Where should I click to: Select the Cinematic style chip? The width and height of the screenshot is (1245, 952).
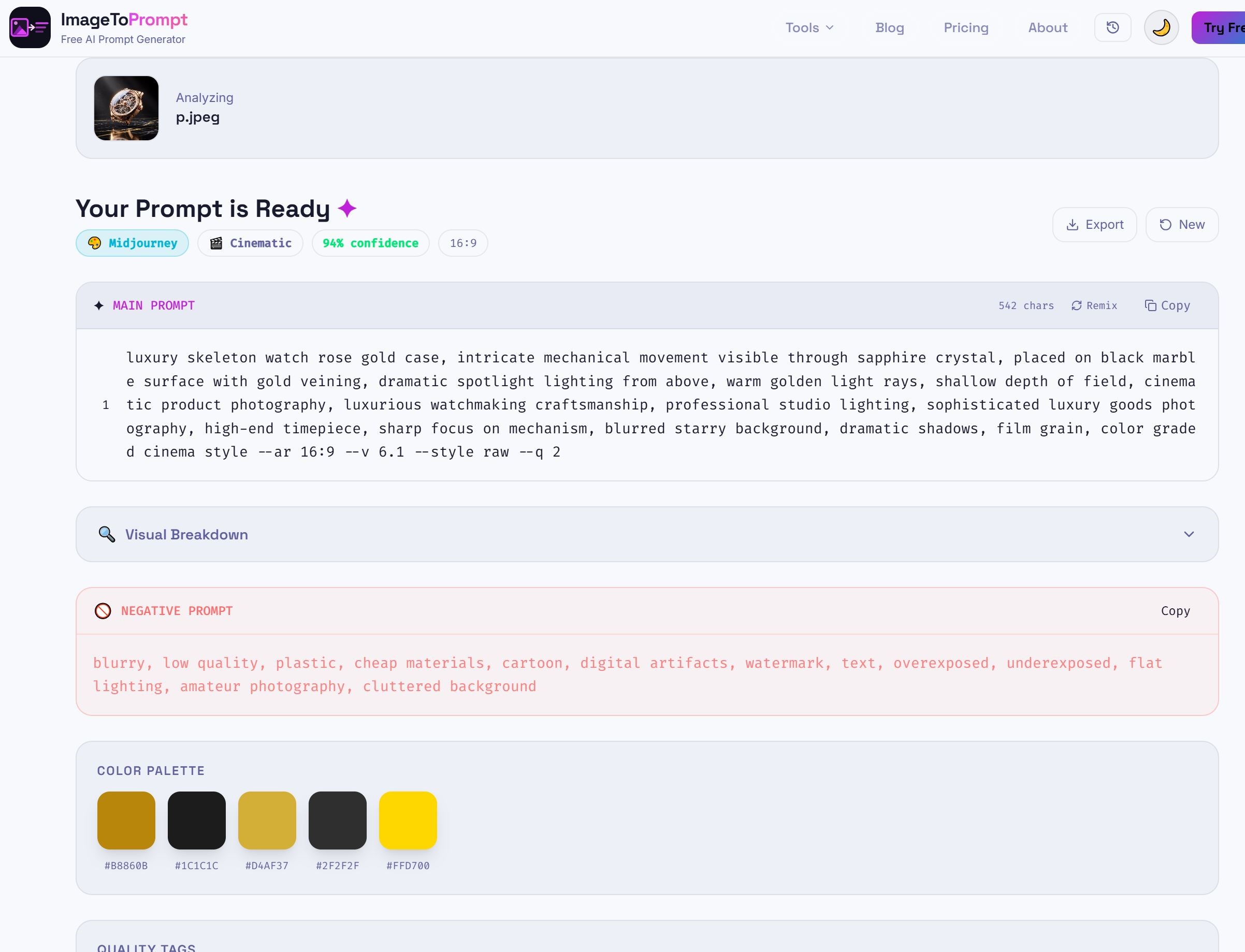pos(250,243)
